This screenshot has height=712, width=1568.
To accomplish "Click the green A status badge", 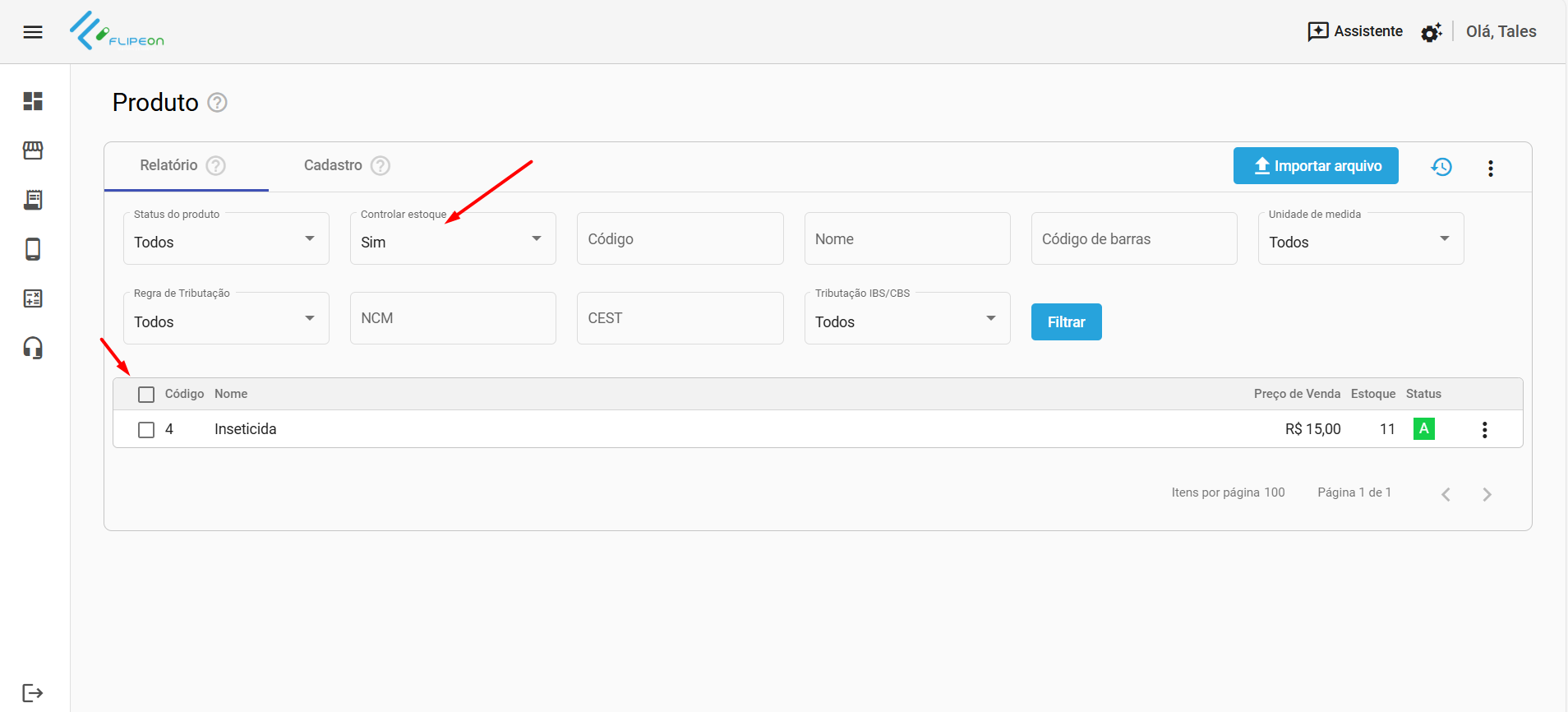I will click(x=1423, y=429).
